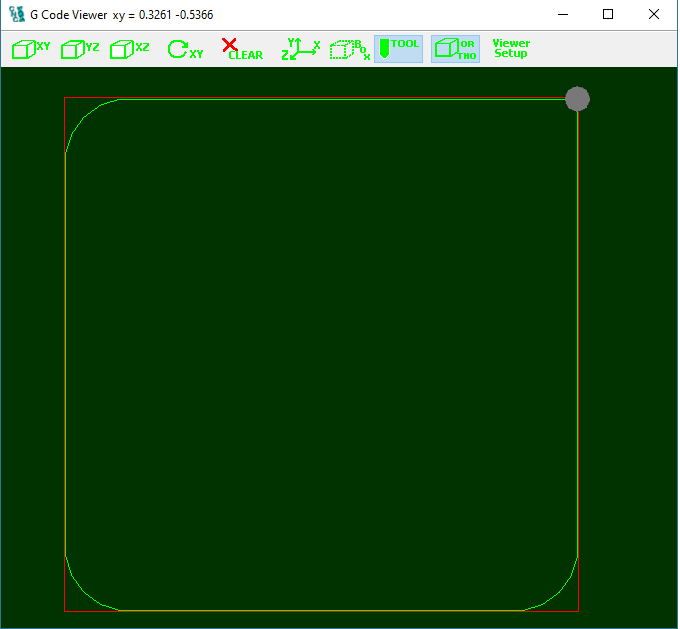The image size is (680, 629).
Task: Switch to the XZ plane view
Action: (130, 49)
